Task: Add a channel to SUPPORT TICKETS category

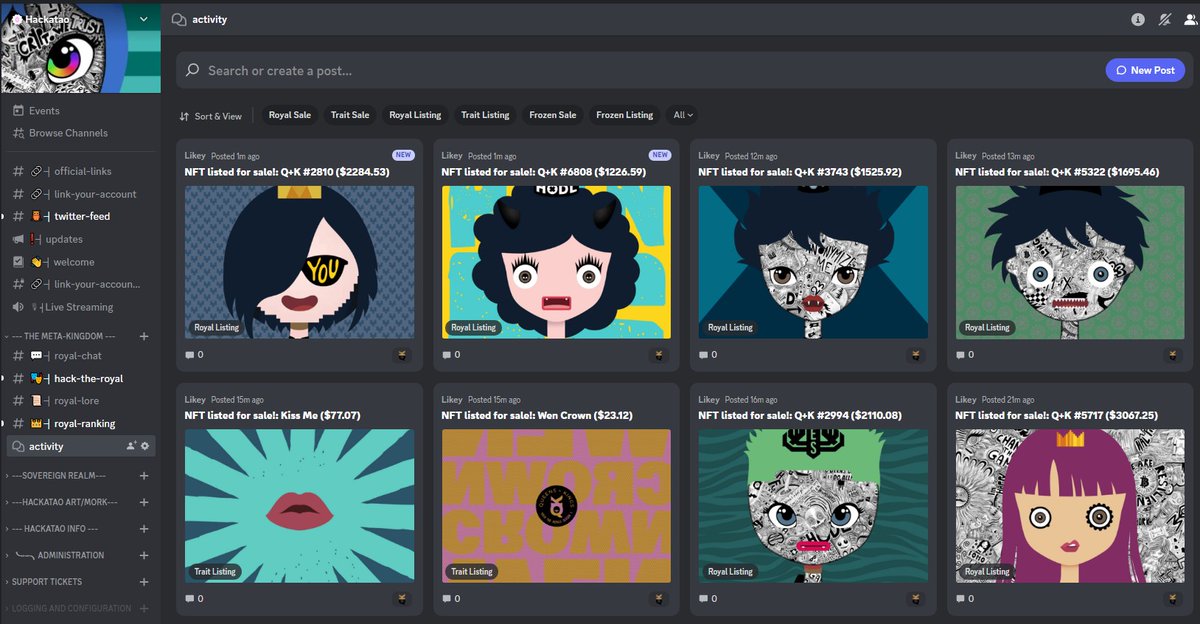Action: click(x=144, y=582)
